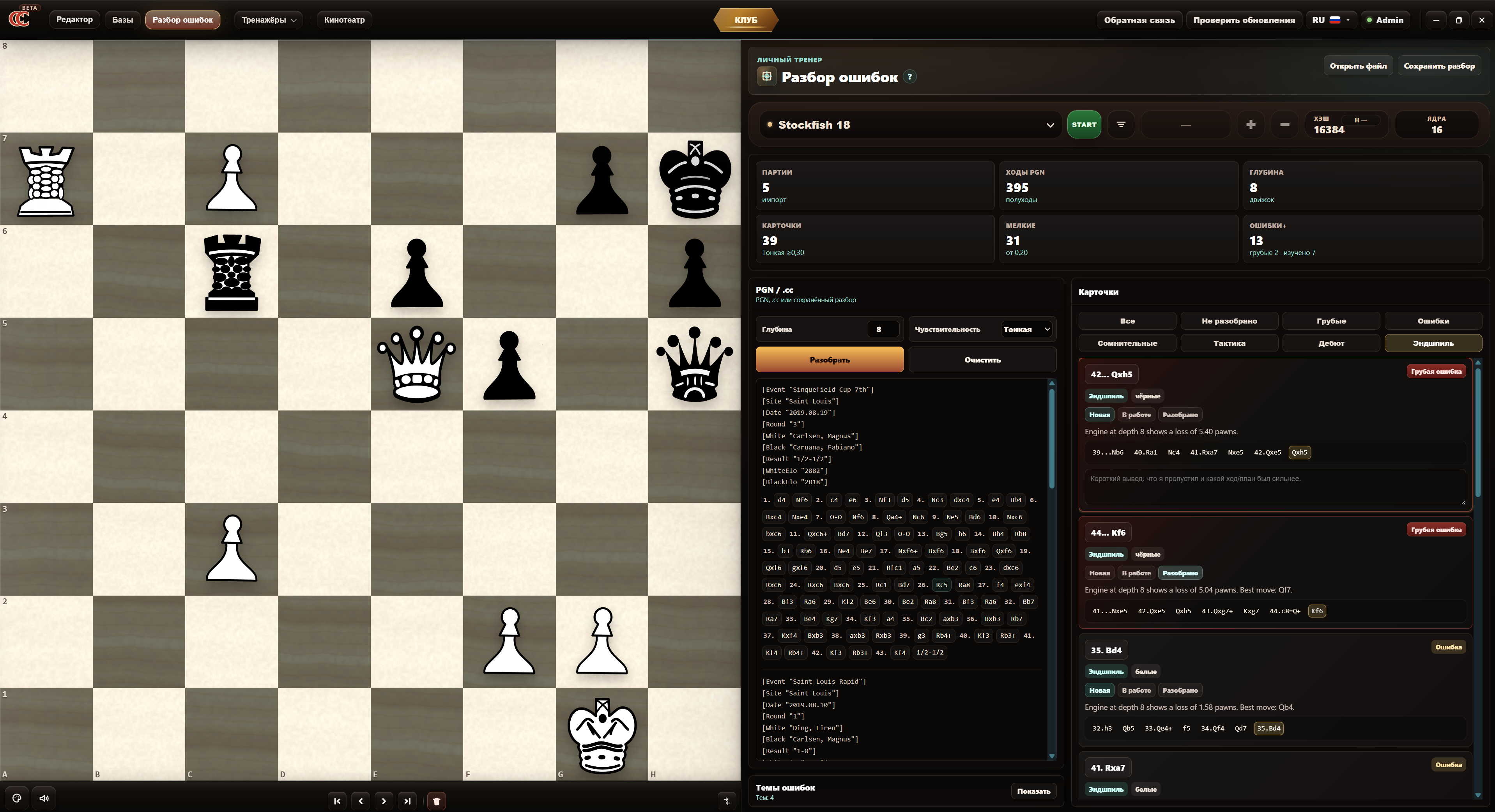The width and height of the screenshot is (1495, 812).
Task: Set 44... Kf6 card status to В работе
Action: click(1136, 573)
